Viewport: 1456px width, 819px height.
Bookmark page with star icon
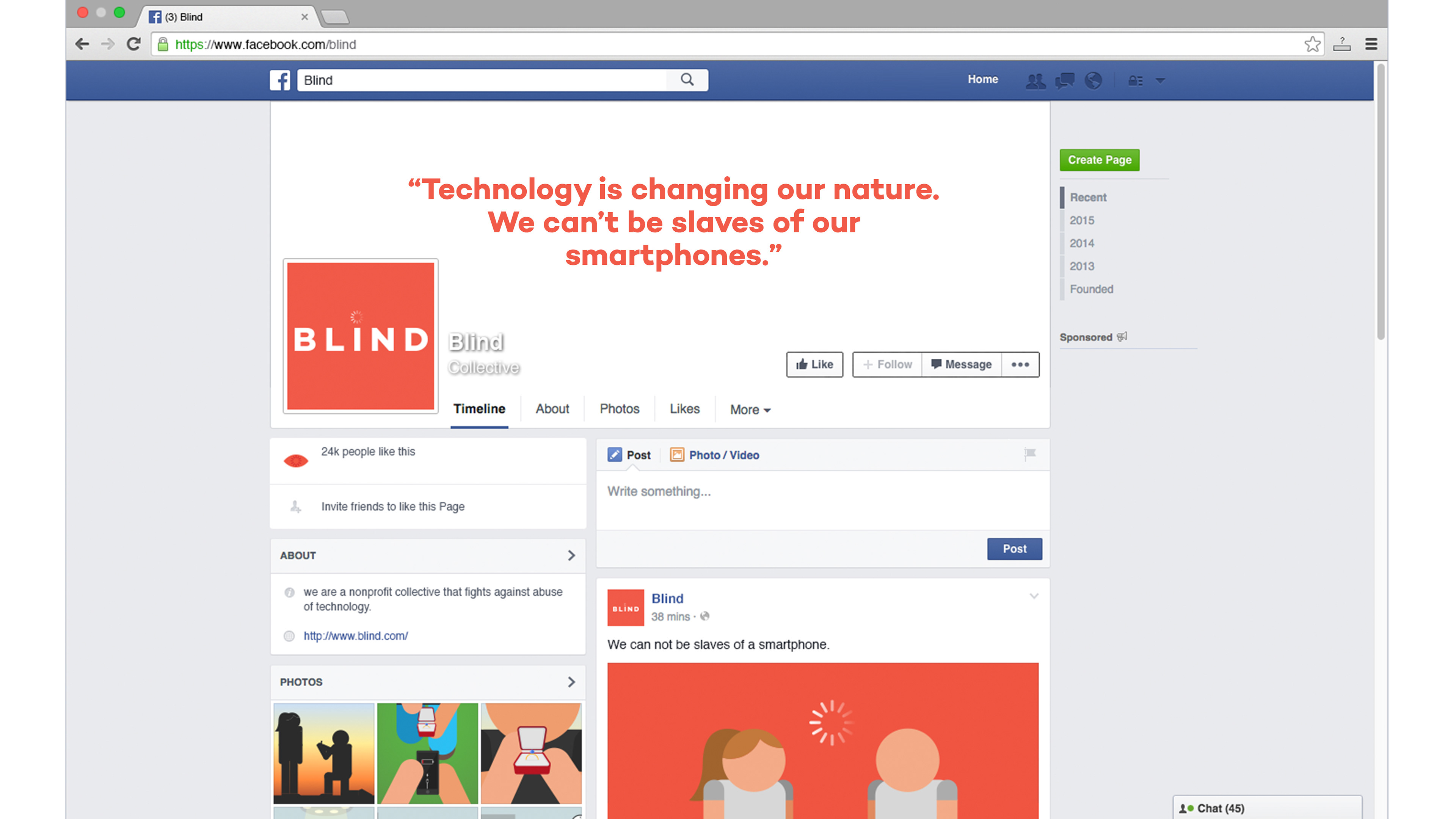tap(1312, 44)
